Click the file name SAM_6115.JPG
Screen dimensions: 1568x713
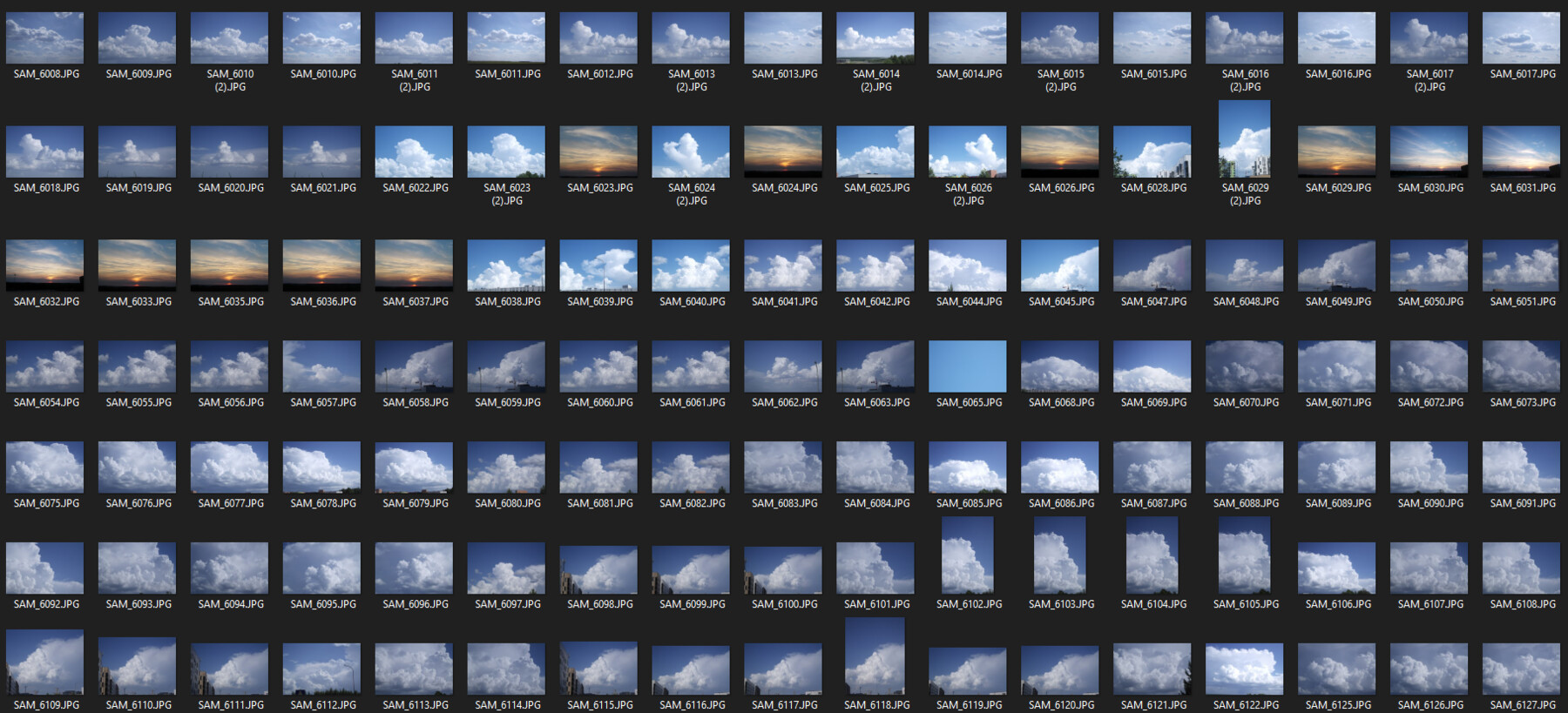point(600,706)
